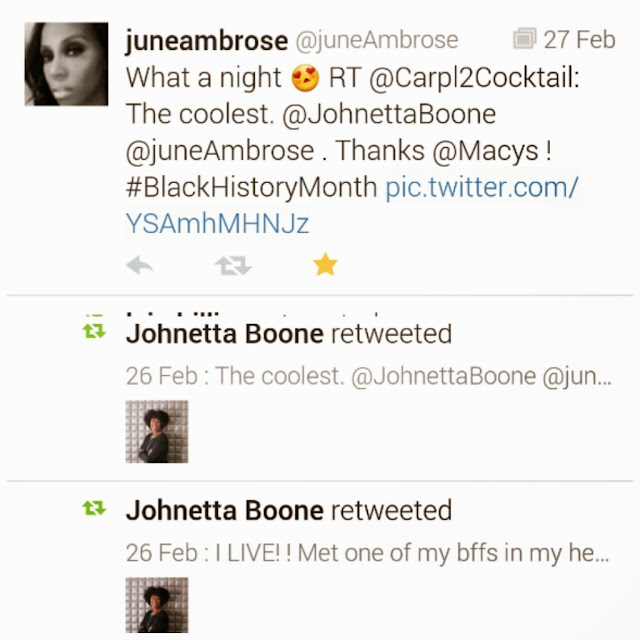Open thumbnail under 'The coolest' retweet
The height and width of the screenshot is (640, 640).
[157, 431]
